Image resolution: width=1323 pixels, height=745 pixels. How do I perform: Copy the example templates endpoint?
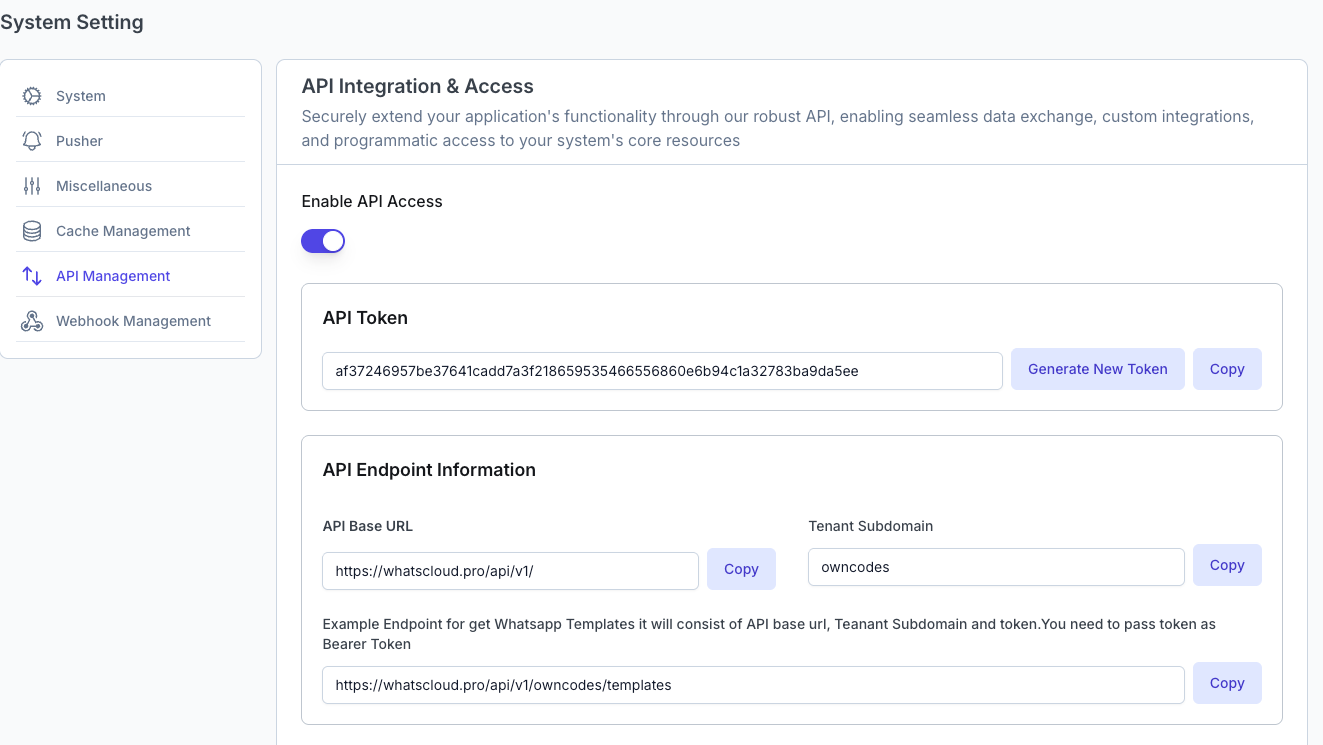click(1227, 683)
